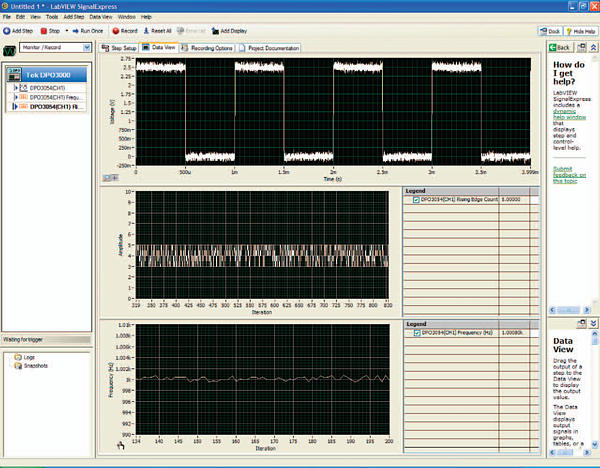Select Snapshots in the logs tree

coord(37,365)
